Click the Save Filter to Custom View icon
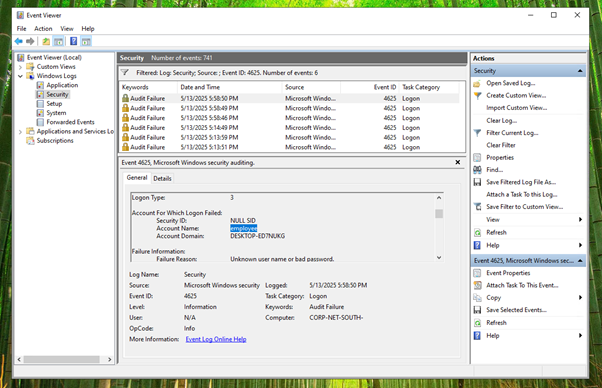 (477, 206)
